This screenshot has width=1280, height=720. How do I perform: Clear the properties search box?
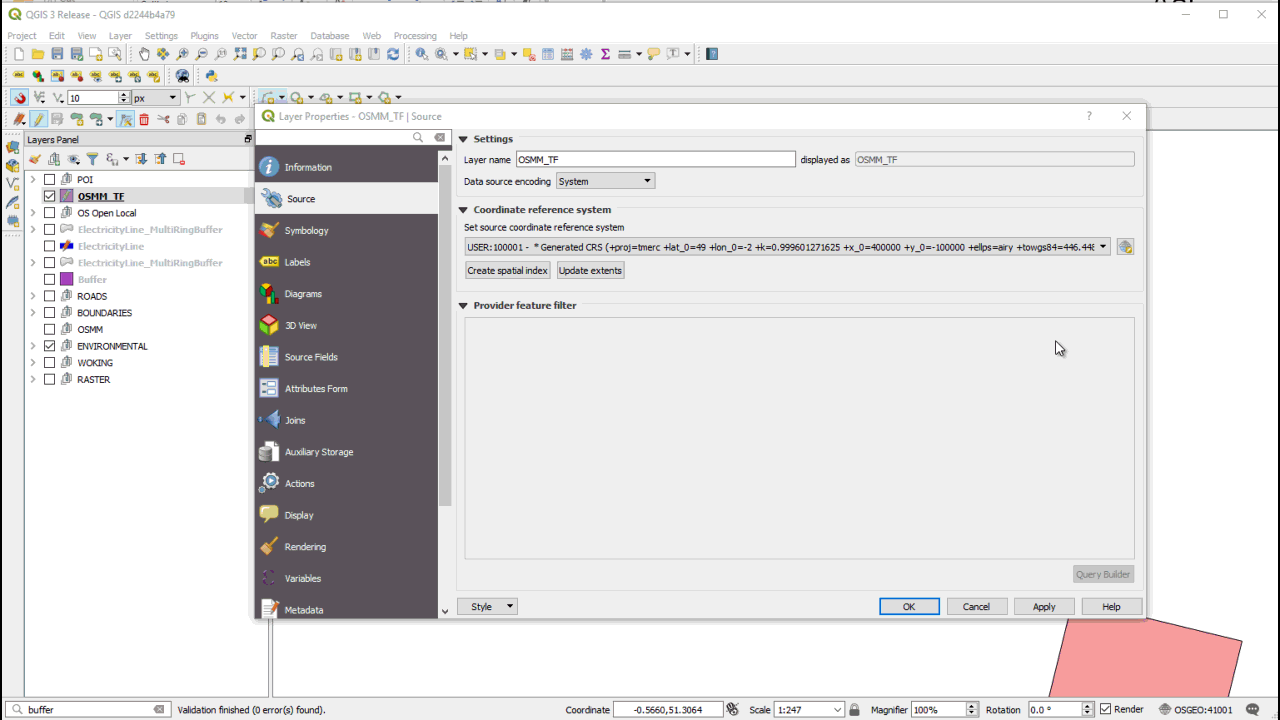439,138
